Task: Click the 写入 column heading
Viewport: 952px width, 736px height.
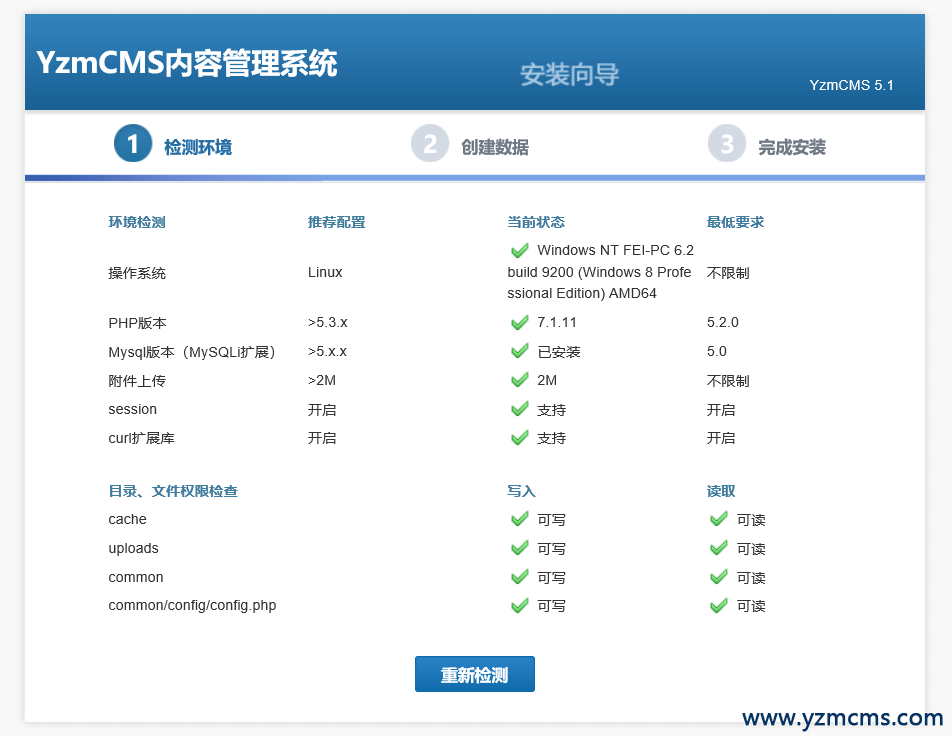Action: click(x=521, y=491)
